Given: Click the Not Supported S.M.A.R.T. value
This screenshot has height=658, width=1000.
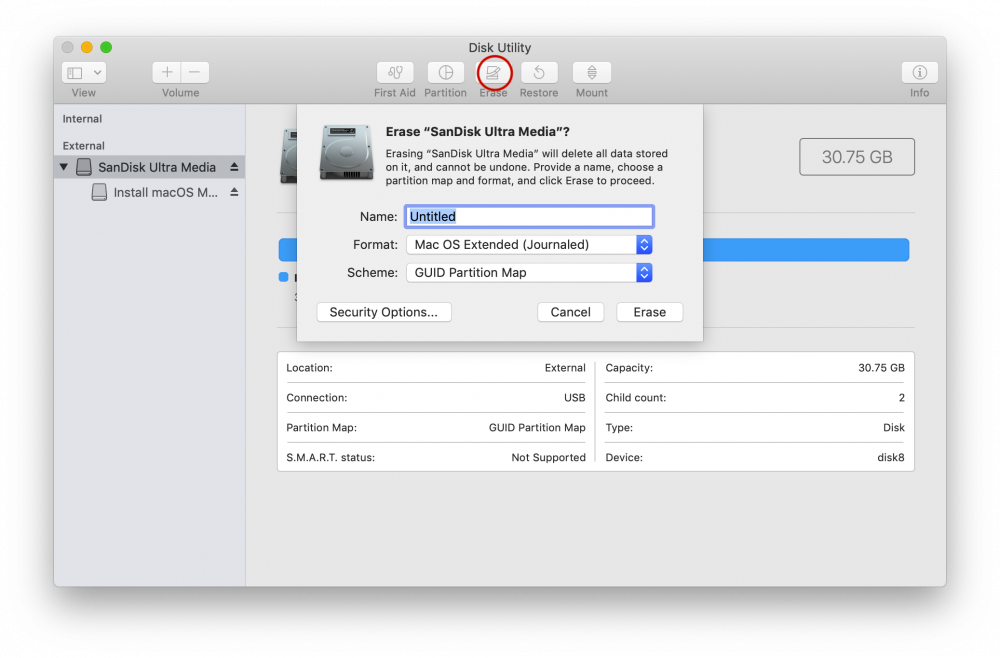Looking at the screenshot, I should (x=548, y=458).
